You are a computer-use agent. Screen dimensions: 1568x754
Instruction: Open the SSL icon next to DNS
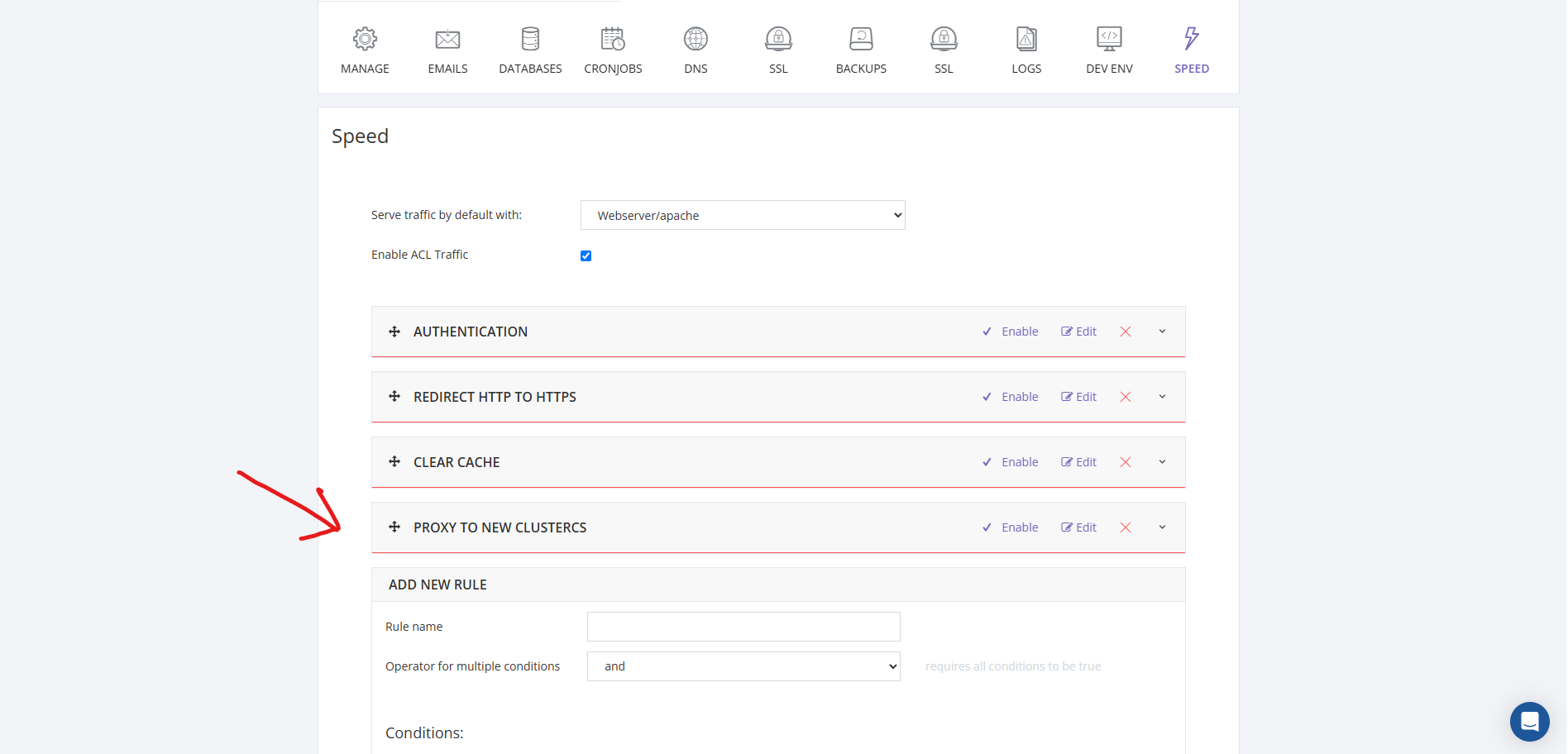click(778, 39)
